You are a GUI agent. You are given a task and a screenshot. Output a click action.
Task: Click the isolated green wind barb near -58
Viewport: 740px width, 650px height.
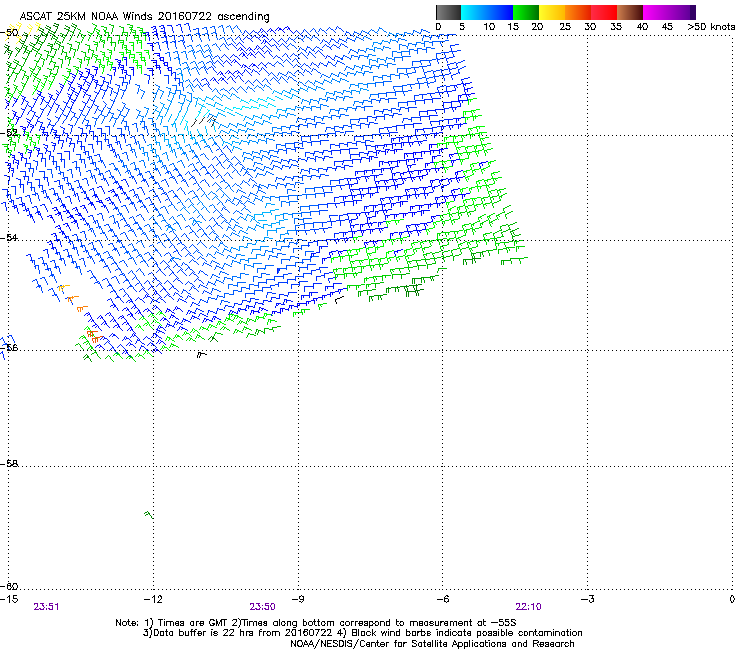coord(149,515)
